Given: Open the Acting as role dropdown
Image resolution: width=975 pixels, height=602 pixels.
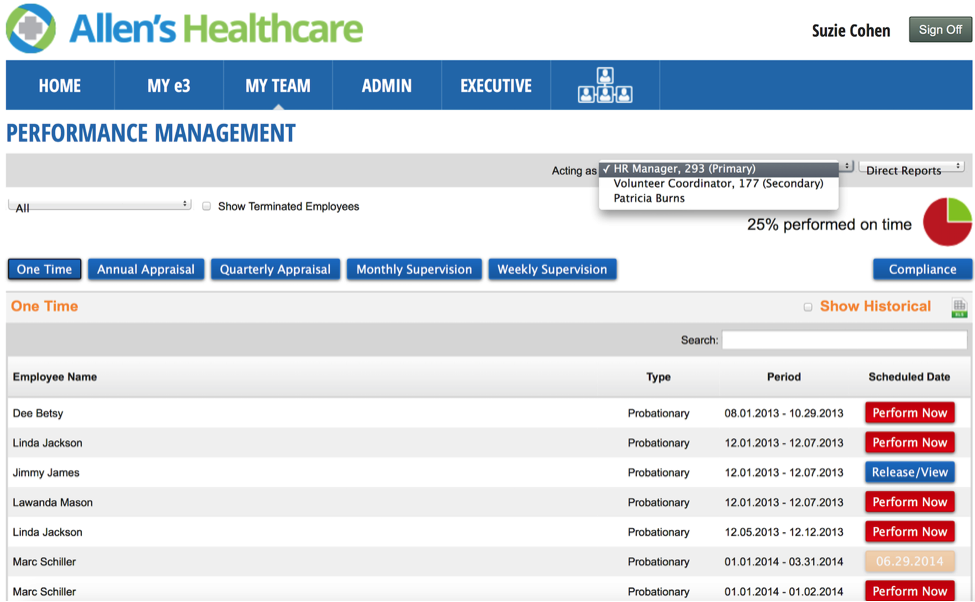Looking at the screenshot, I should point(718,169).
